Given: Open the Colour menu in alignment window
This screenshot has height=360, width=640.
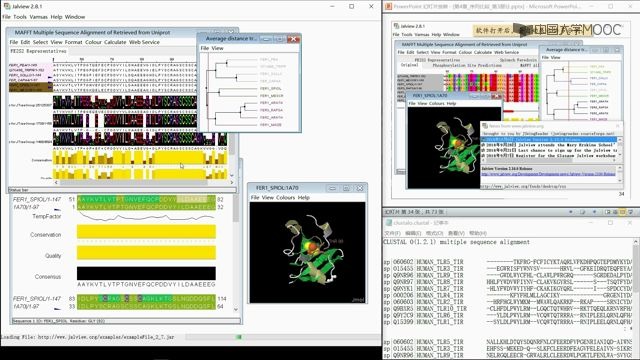Looking at the screenshot, I should 93,42.
